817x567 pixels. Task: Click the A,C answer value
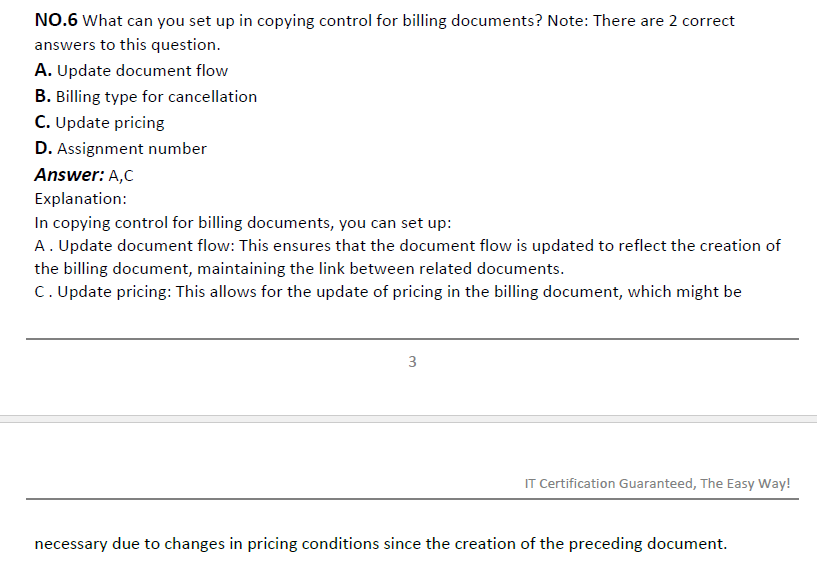coord(121,176)
